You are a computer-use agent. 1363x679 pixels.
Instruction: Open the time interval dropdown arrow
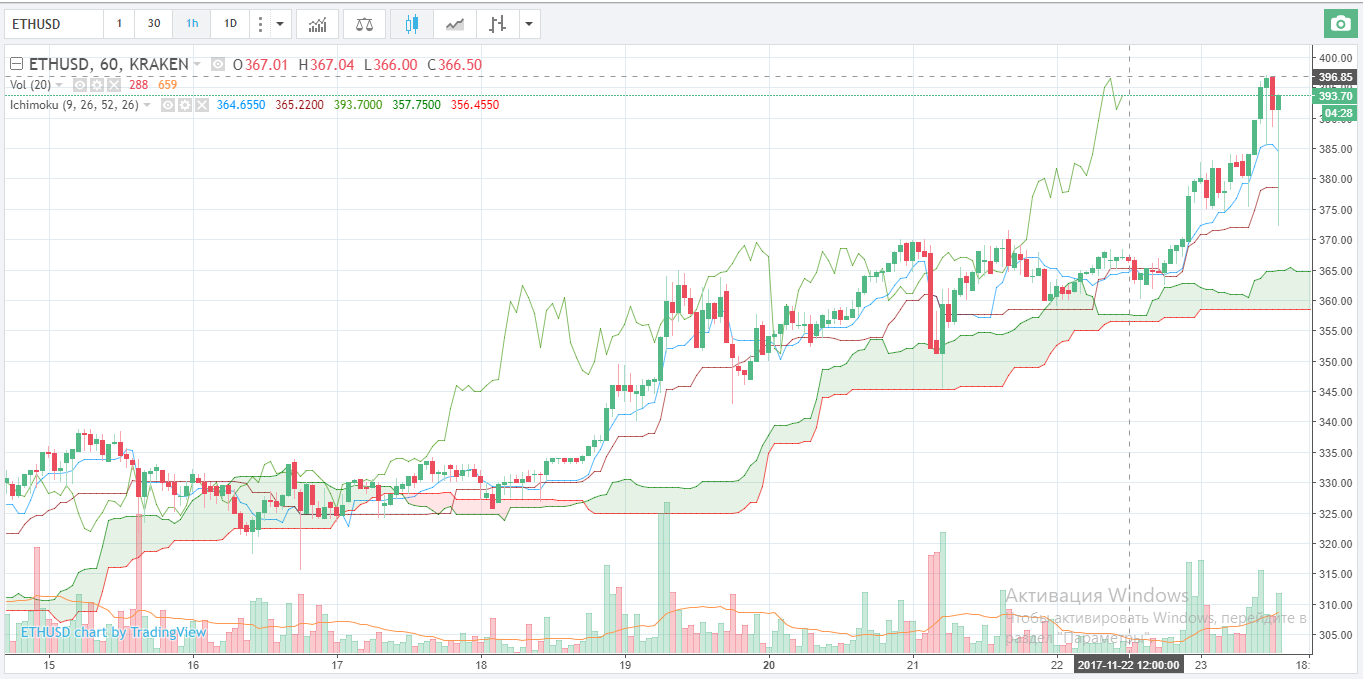coord(280,24)
